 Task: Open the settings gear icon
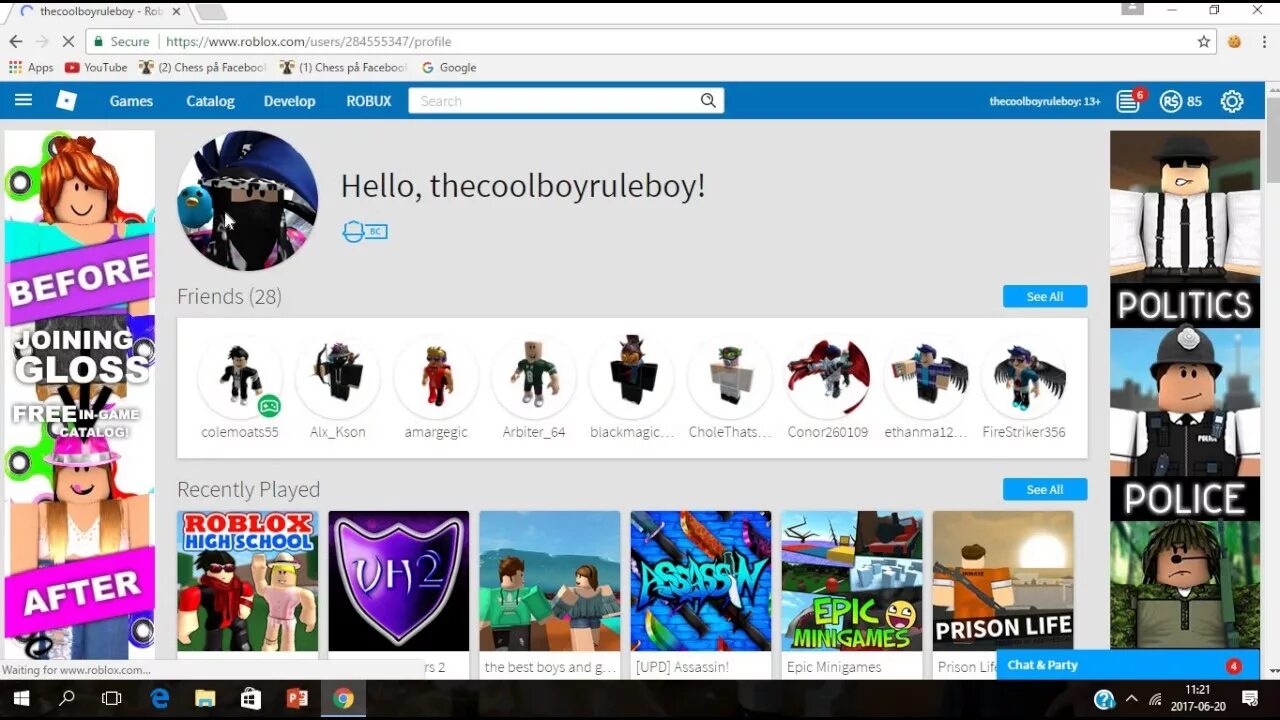click(1232, 101)
